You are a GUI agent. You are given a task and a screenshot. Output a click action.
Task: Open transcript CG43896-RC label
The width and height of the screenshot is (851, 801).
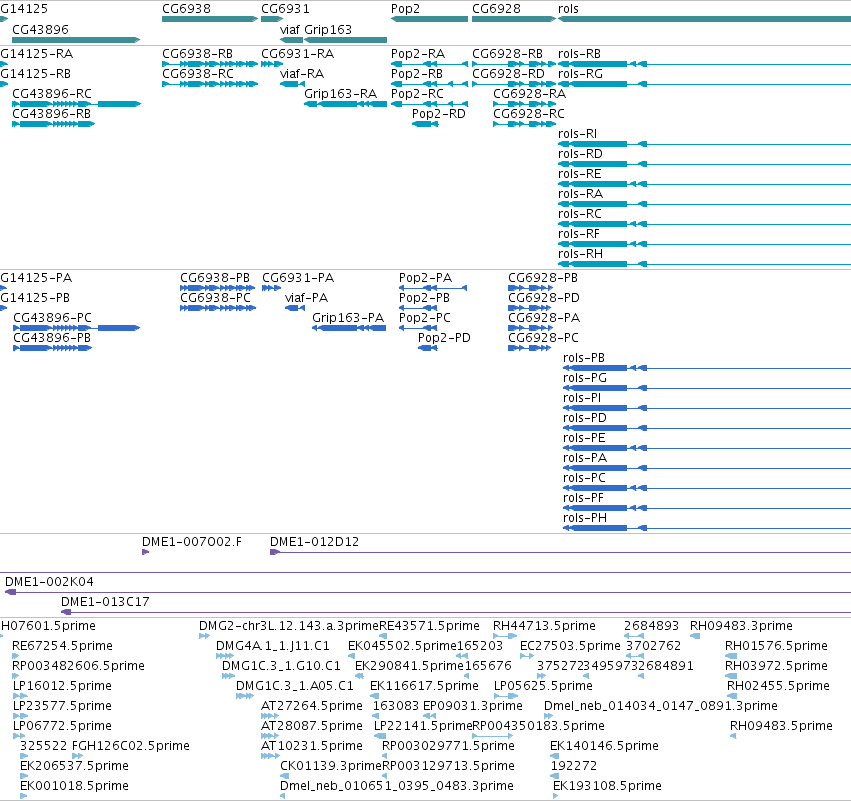(52, 93)
